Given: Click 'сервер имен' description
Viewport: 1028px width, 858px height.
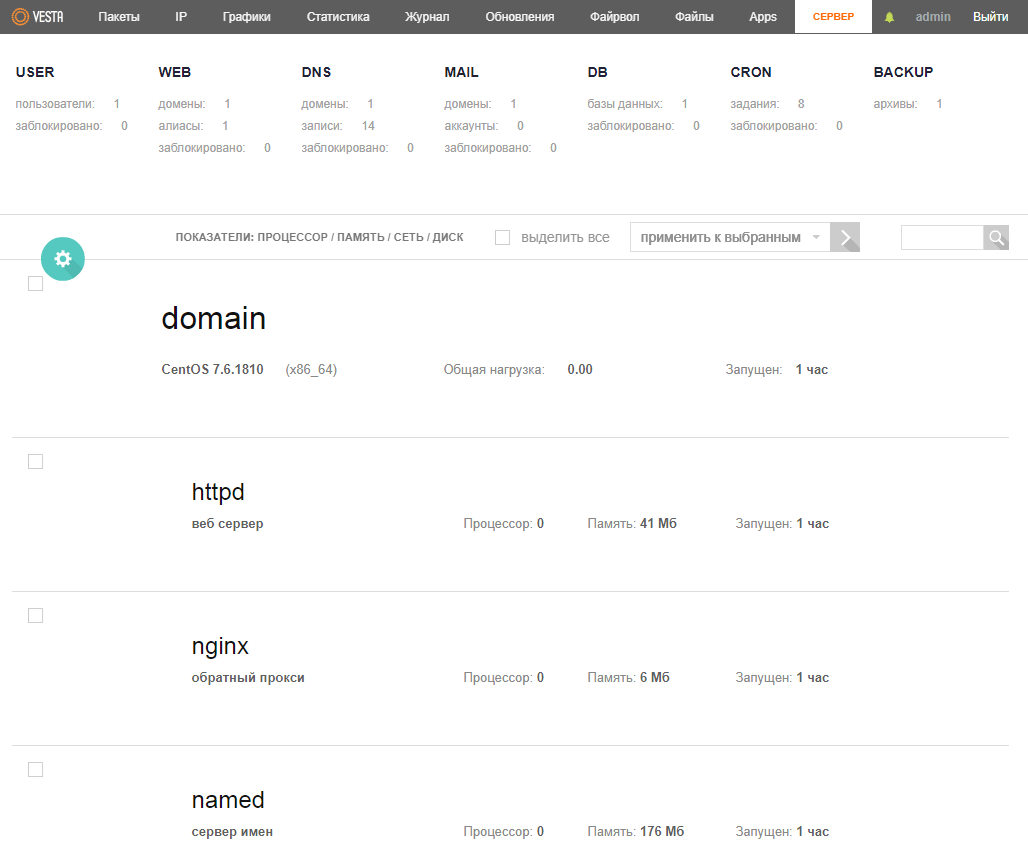Looking at the screenshot, I should [232, 832].
